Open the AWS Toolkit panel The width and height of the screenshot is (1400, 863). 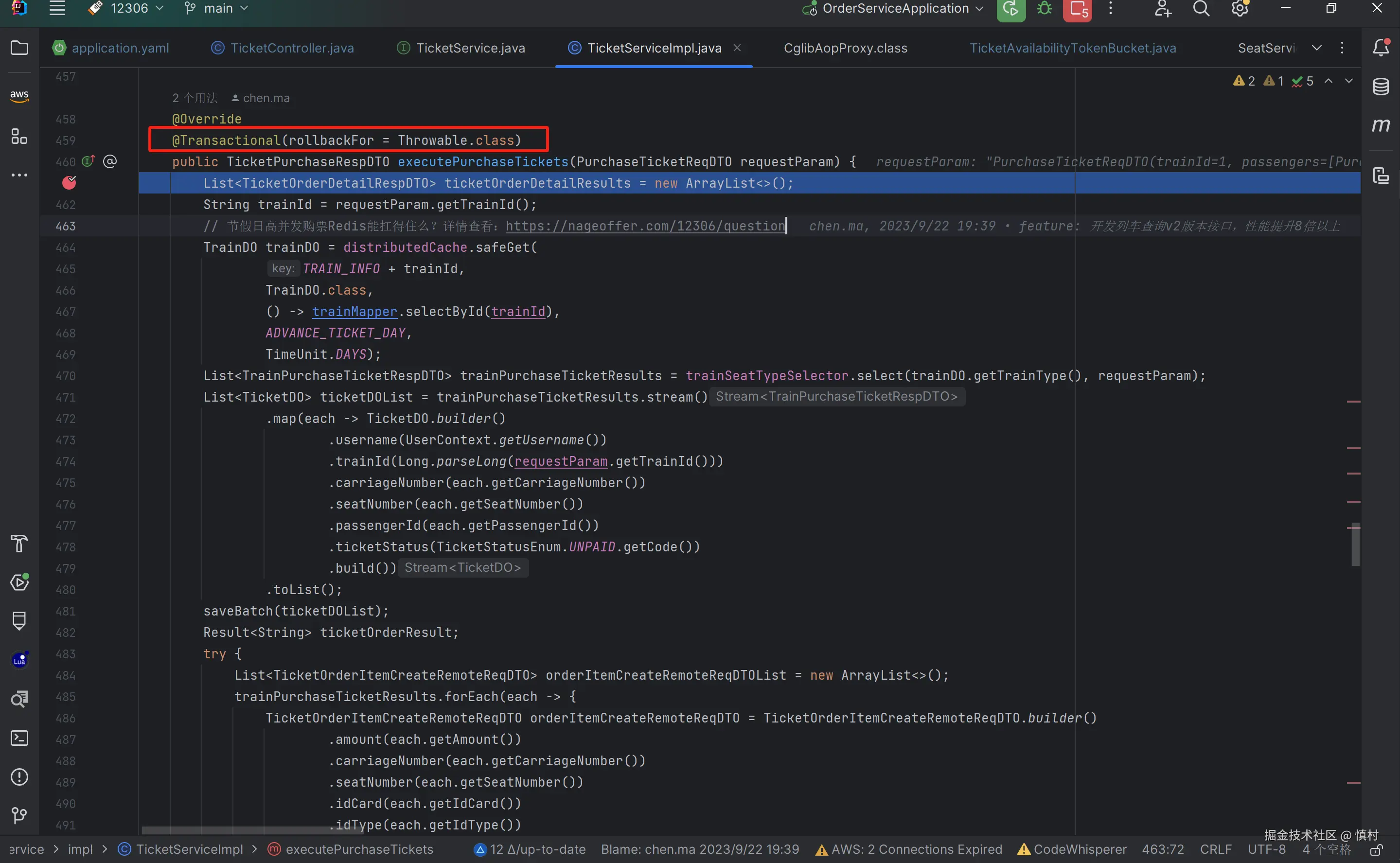19,95
